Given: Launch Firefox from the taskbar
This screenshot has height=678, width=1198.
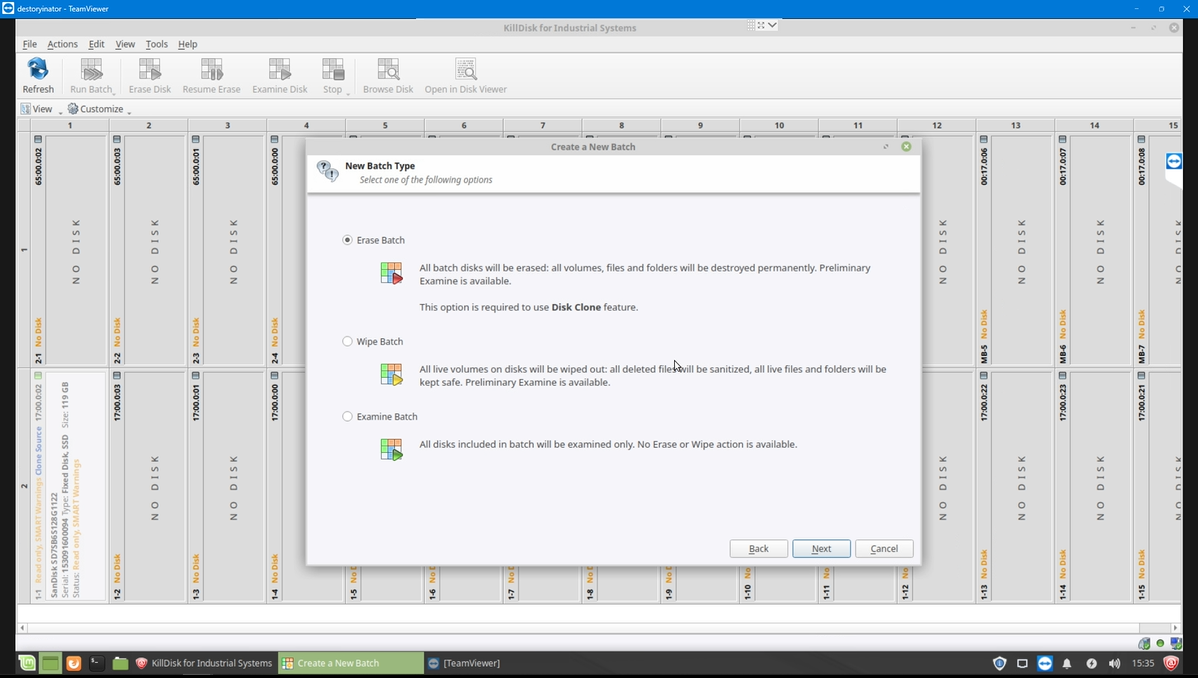Looking at the screenshot, I should [73, 663].
